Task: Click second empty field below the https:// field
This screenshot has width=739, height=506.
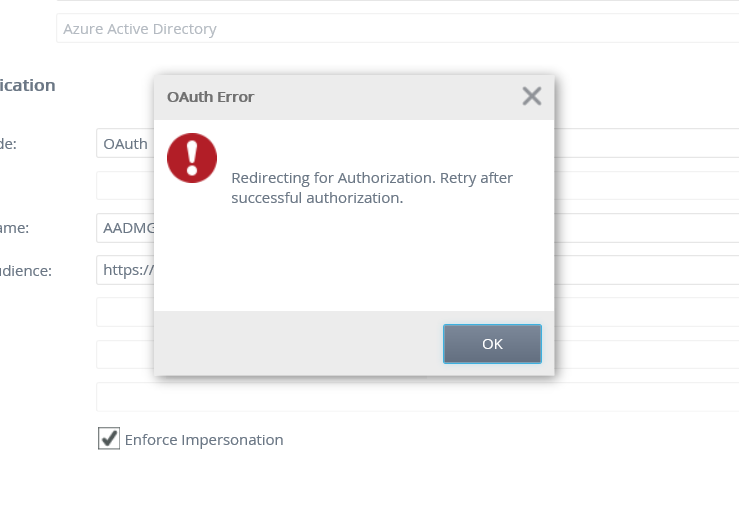Action: click(x=125, y=354)
